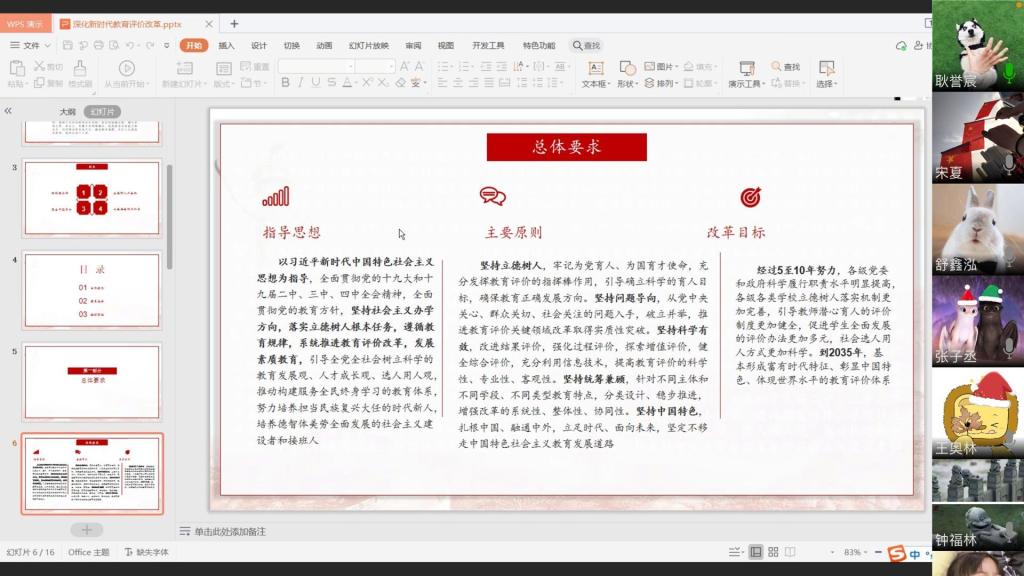Toggle Bold text formatting
This screenshot has height=576, width=1024.
285,83
